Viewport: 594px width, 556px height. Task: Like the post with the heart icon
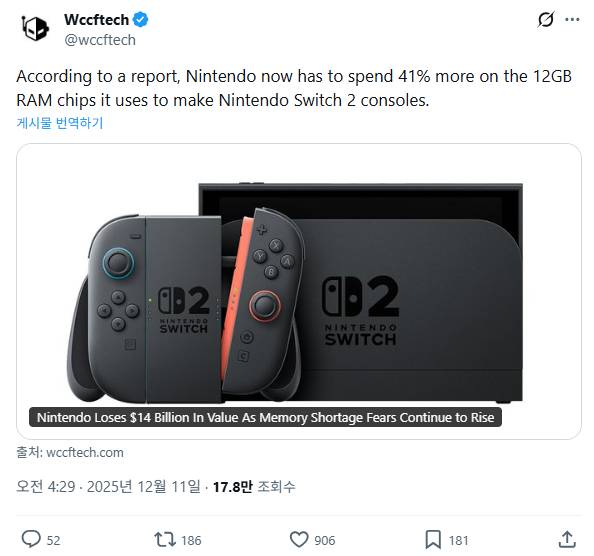pyautogui.click(x=299, y=539)
